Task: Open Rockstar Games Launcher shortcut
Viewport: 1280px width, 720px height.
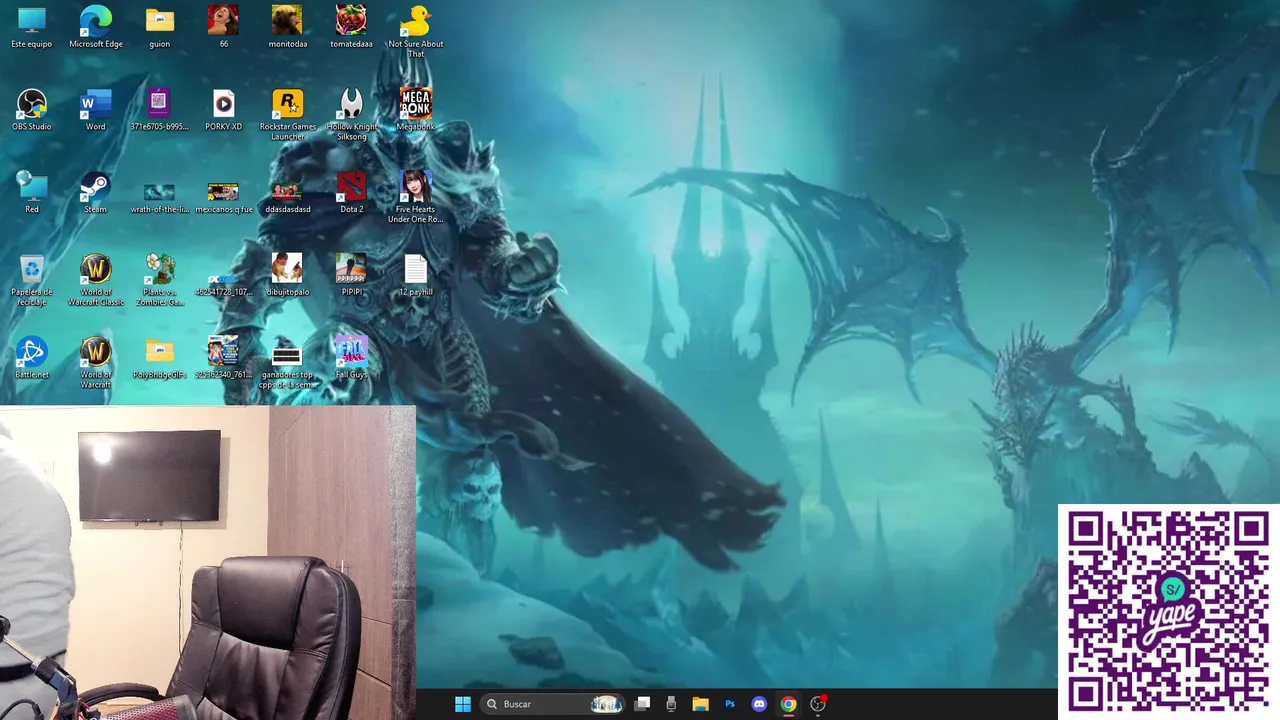Action: click(x=288, y=114)
